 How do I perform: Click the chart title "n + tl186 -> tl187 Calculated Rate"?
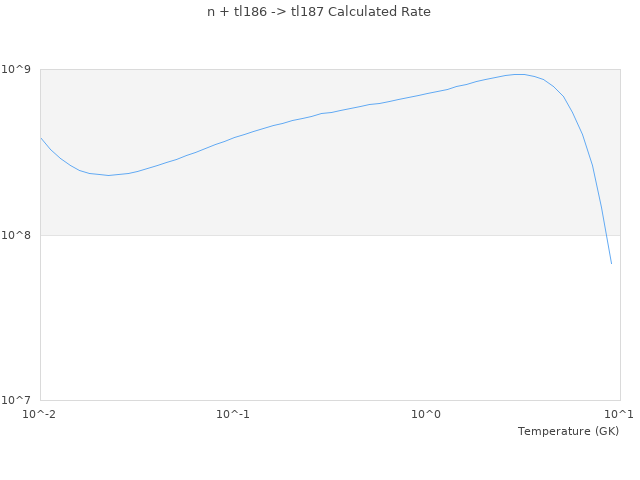pos(320,12)
